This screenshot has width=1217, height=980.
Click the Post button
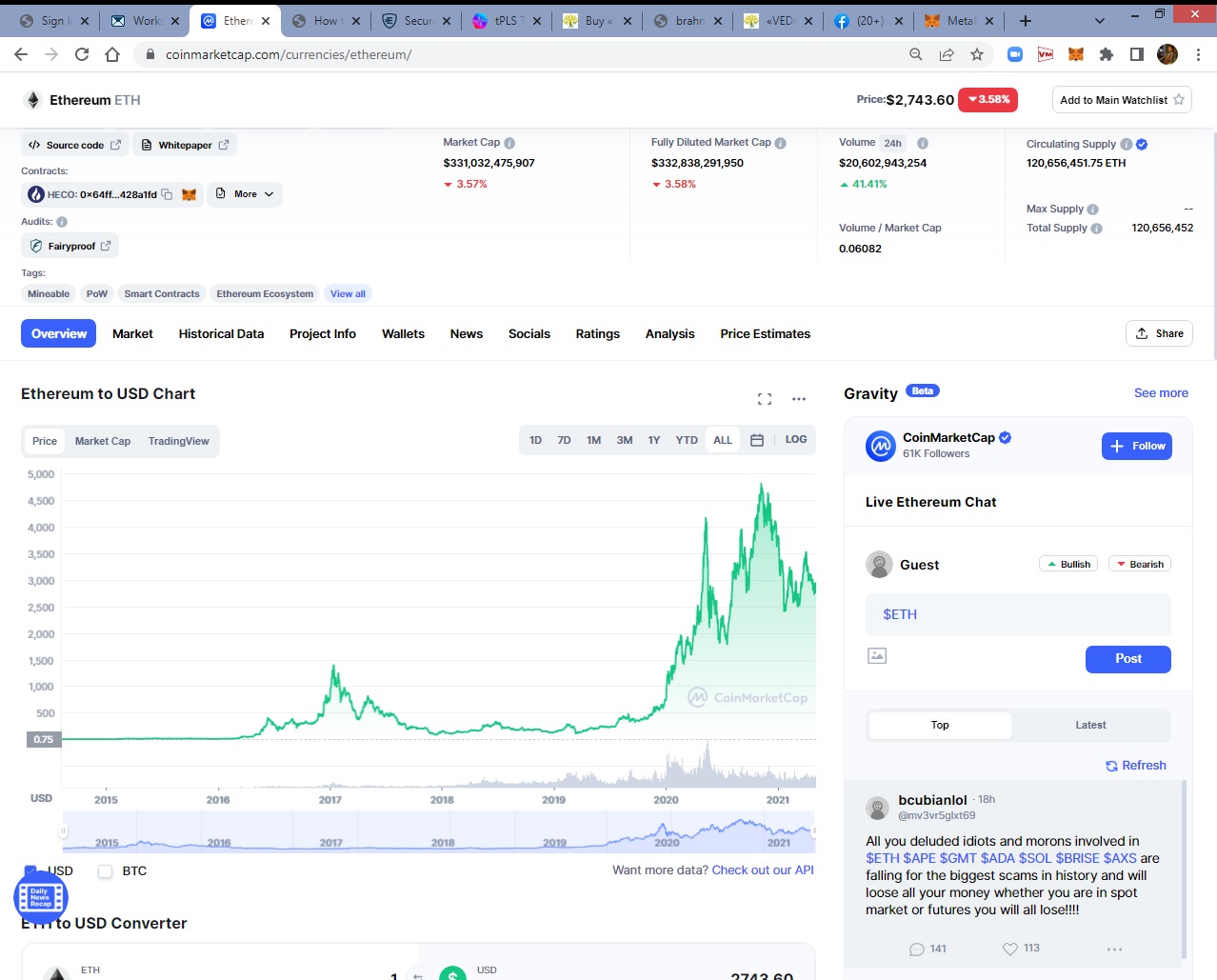point(1128,659)
